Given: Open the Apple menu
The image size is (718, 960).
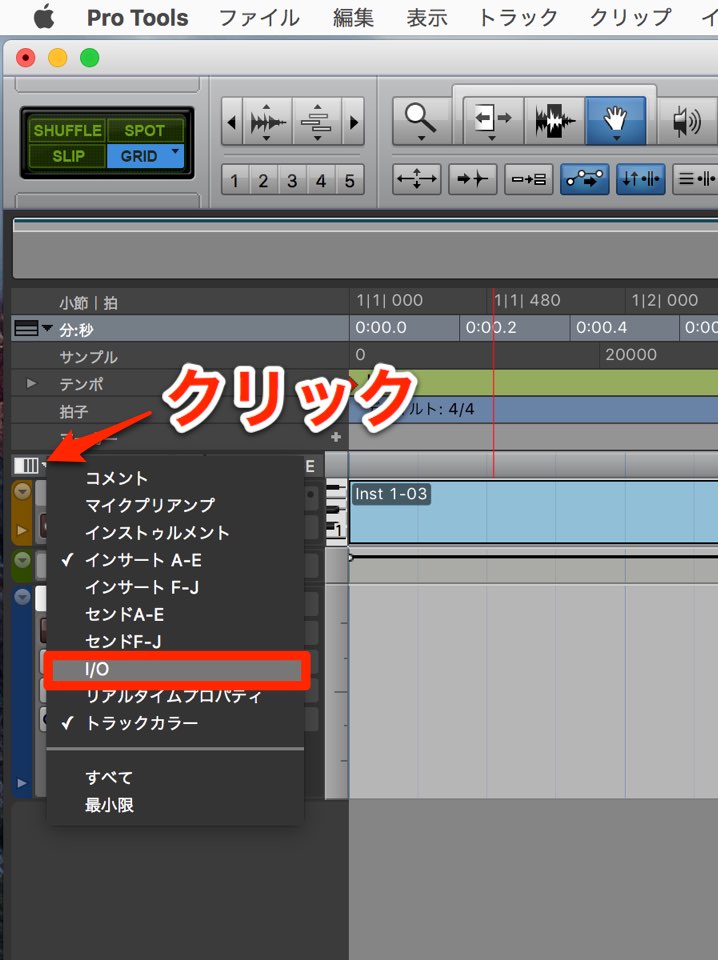Looking at the screenshot, I should (x=43, y=17).
